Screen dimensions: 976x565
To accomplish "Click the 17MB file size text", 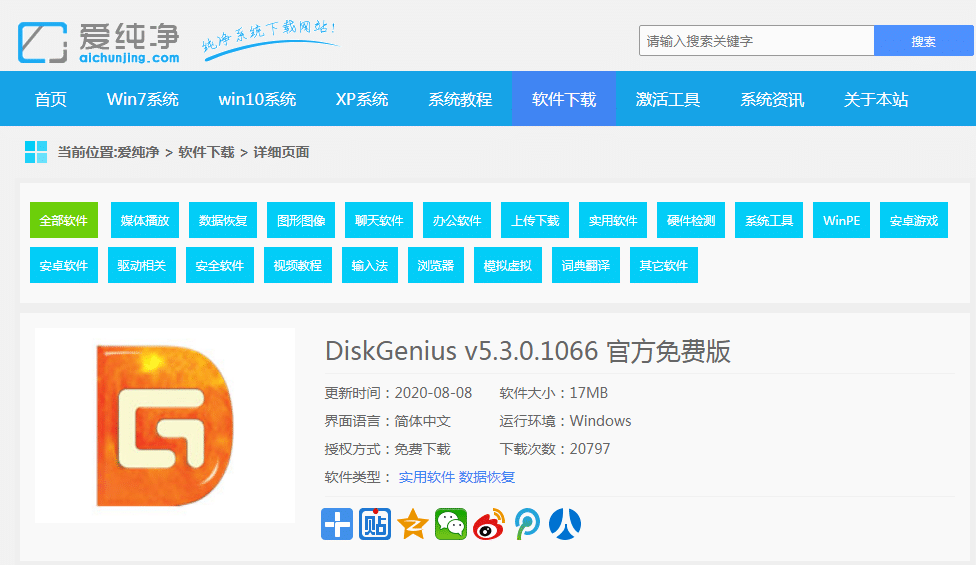I will coord(589,393).
